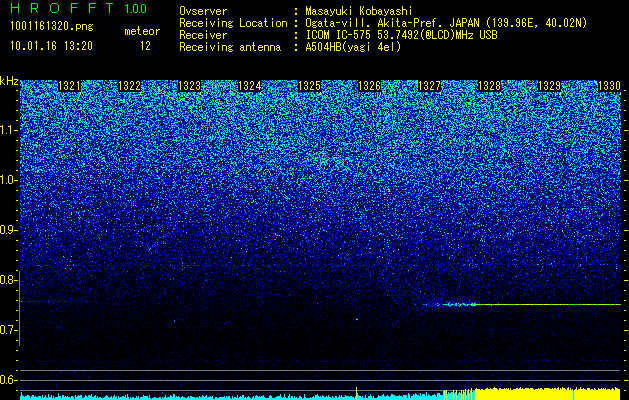Click the bright yellow signal line after 1328
Image resolution: width=629 pixels, height=400 pixels.
[548, 305]
